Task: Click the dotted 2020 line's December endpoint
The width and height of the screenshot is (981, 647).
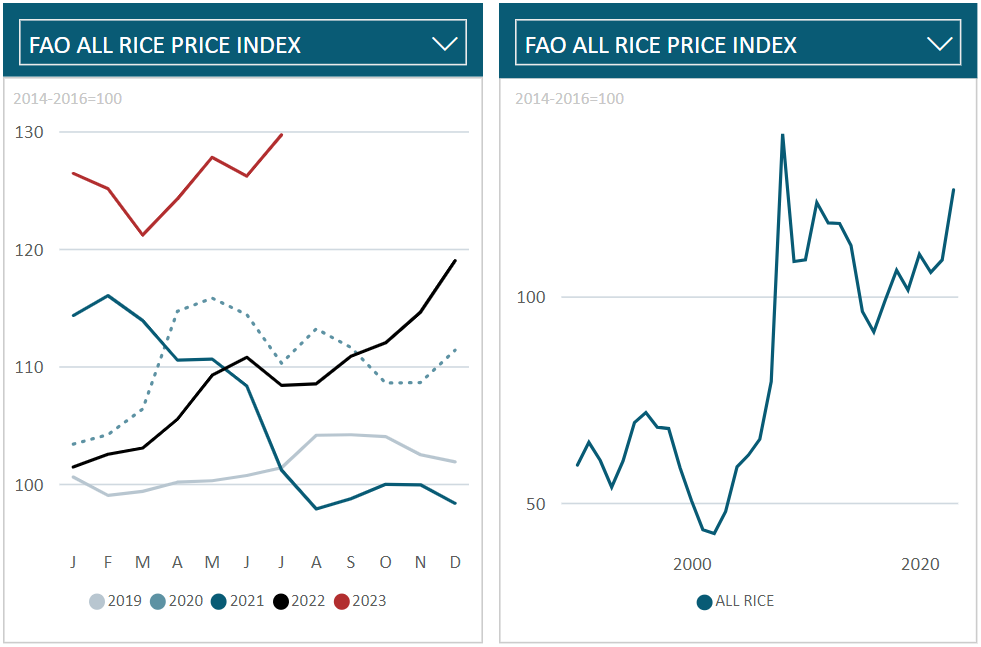Action: click(x=456, y=349)
